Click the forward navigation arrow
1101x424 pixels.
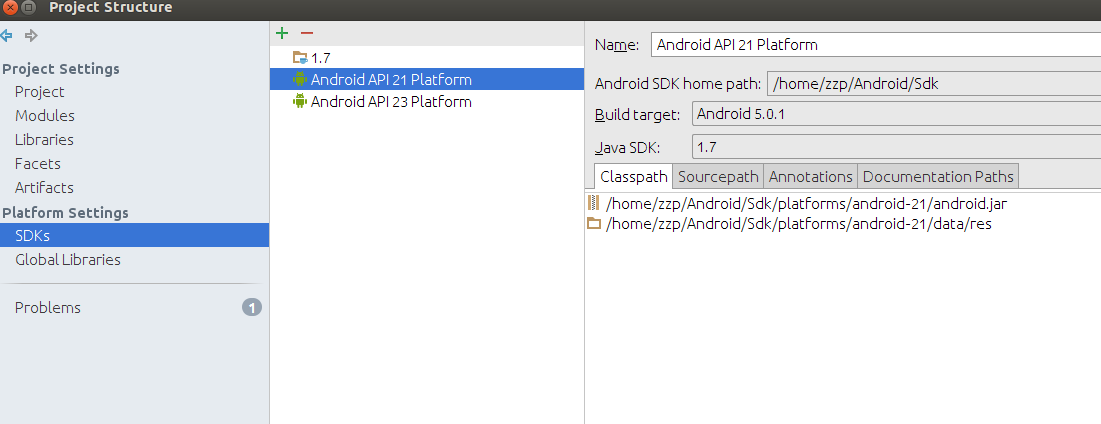pos(30,35)
